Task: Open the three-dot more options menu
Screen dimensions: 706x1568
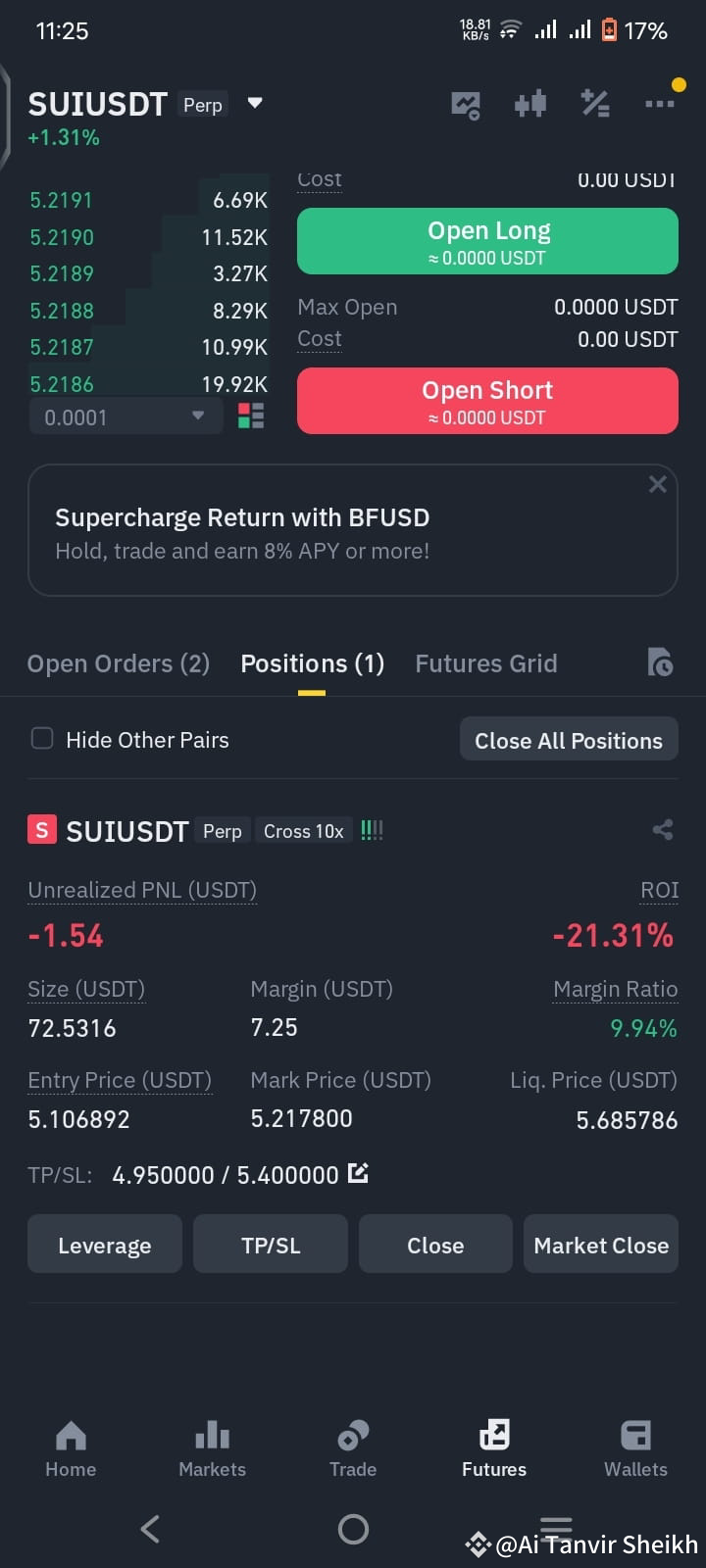Action: (659, 103)
